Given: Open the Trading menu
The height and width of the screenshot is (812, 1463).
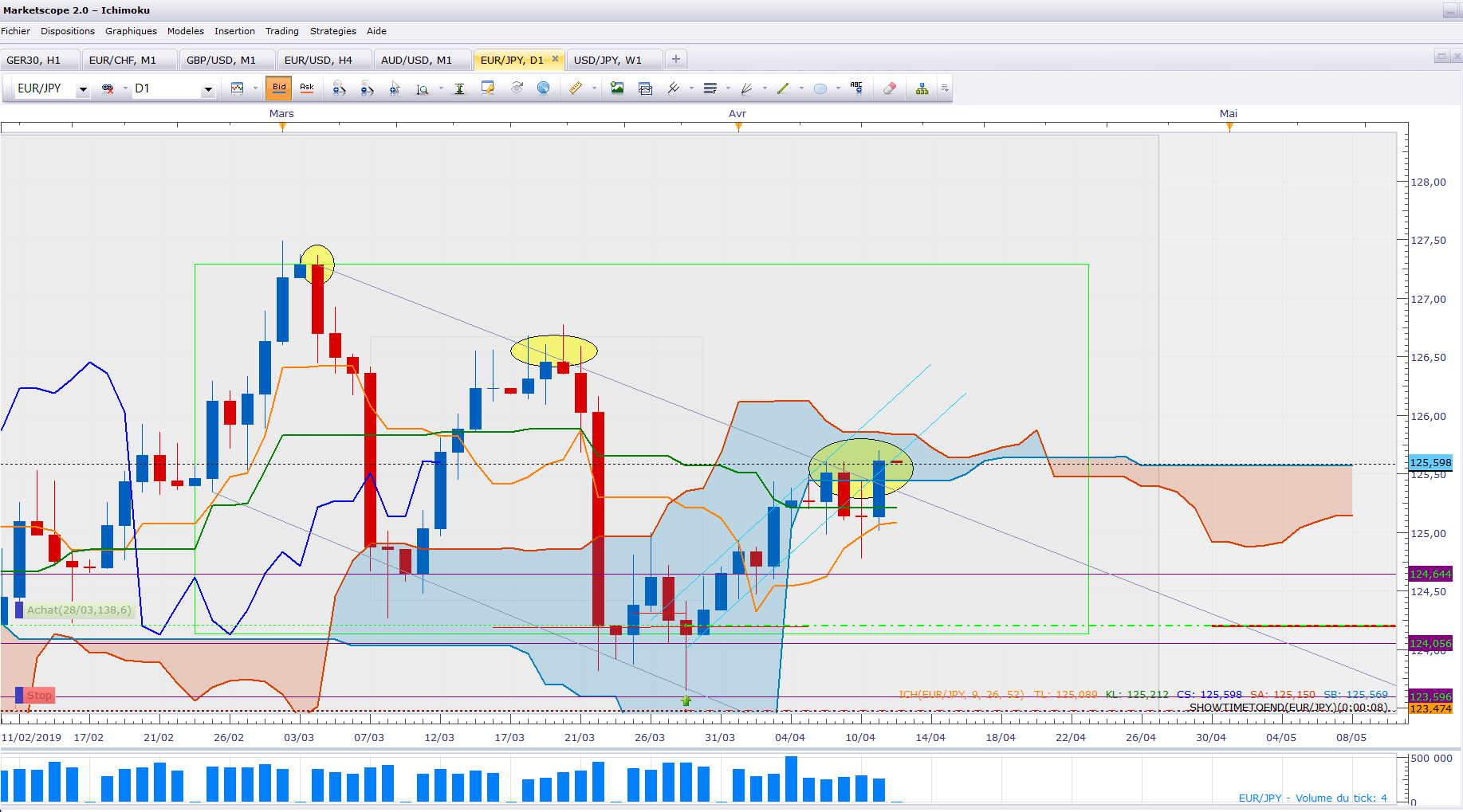Looking at the screenshot, I should (x=282, y=31).
